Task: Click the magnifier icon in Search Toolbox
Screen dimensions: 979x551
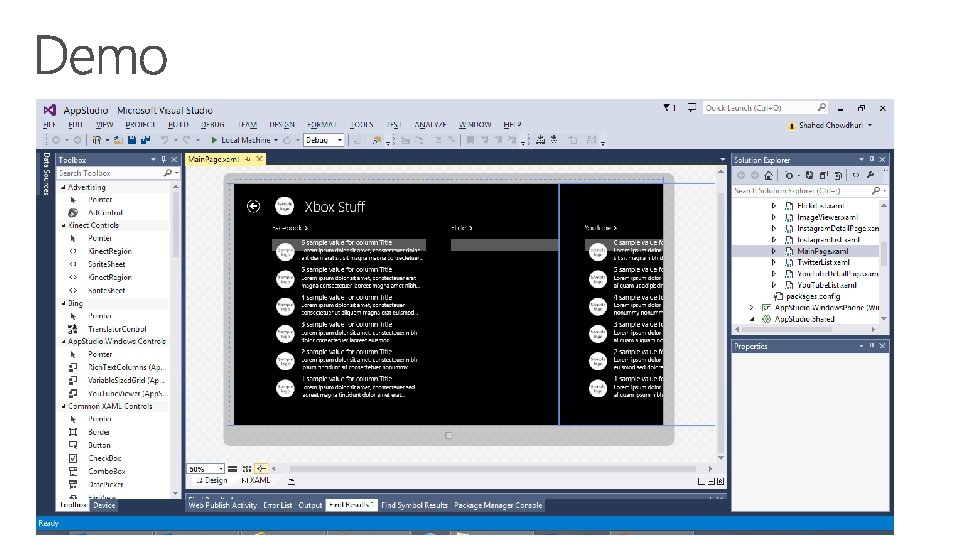Action: coord(167,173)
